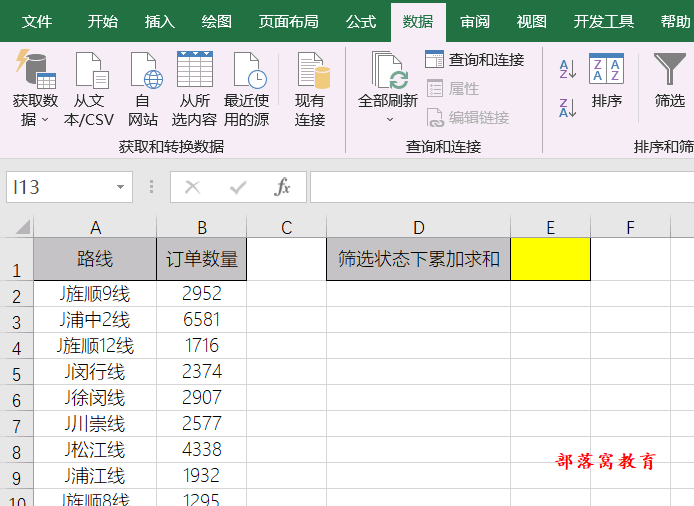Image resolution: width=694 pixels, height=506 pixels.
Task: Select cell J川崇线
Action: (x=95, y=424)
